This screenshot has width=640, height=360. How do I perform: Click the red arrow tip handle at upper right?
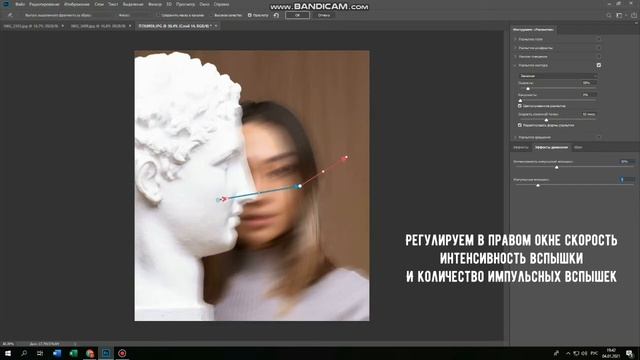[x=346, y=157]
